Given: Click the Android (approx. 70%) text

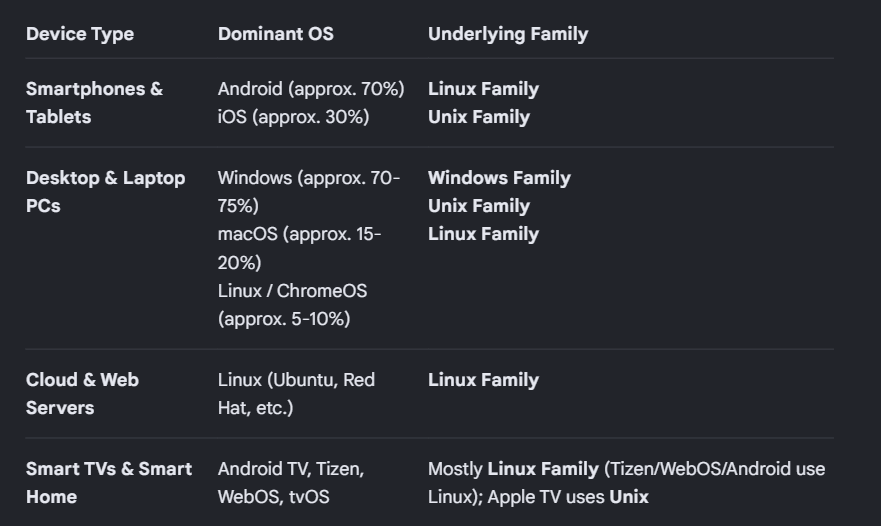Looking at the screenshot, I should 311,89.
